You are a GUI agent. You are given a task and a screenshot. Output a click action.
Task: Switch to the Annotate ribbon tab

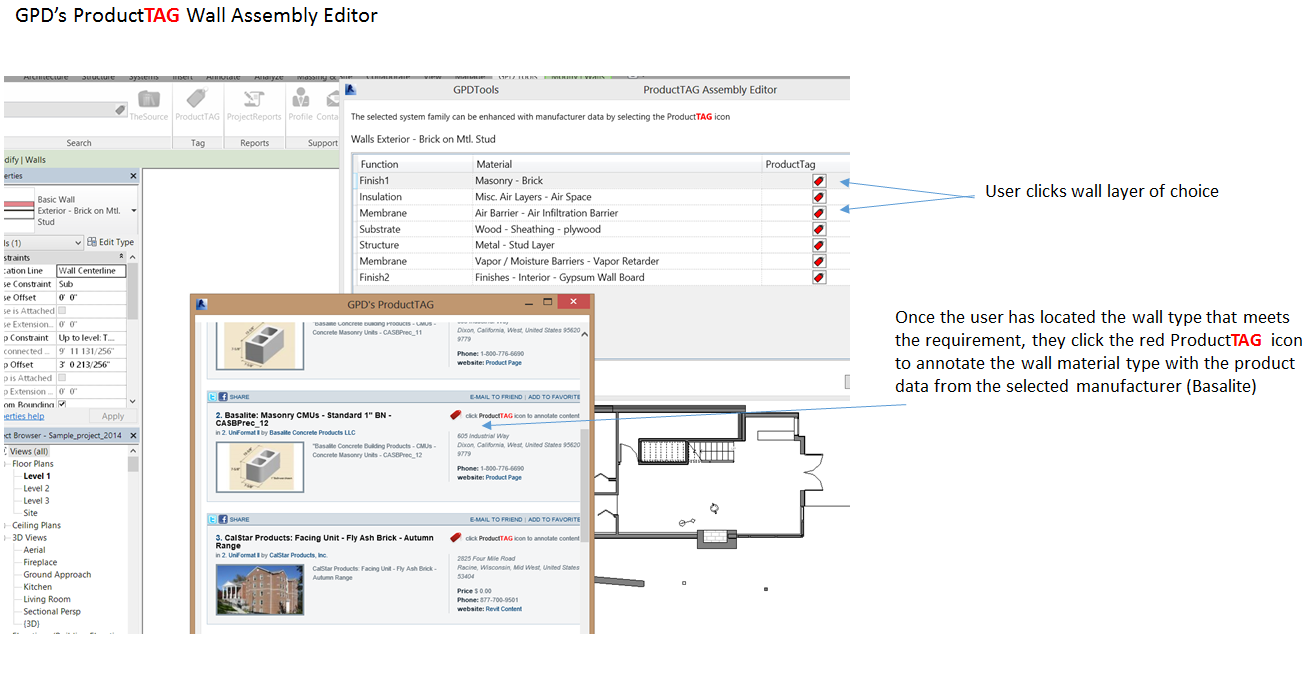[222, 76]
